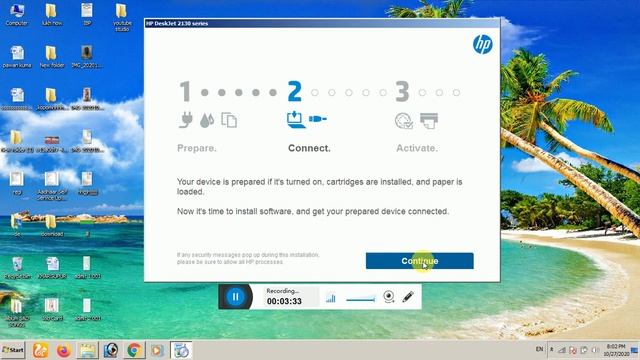Toggle the webcam icon in recorder
This screenshot has height=360, width=640.
click(389, 297)
